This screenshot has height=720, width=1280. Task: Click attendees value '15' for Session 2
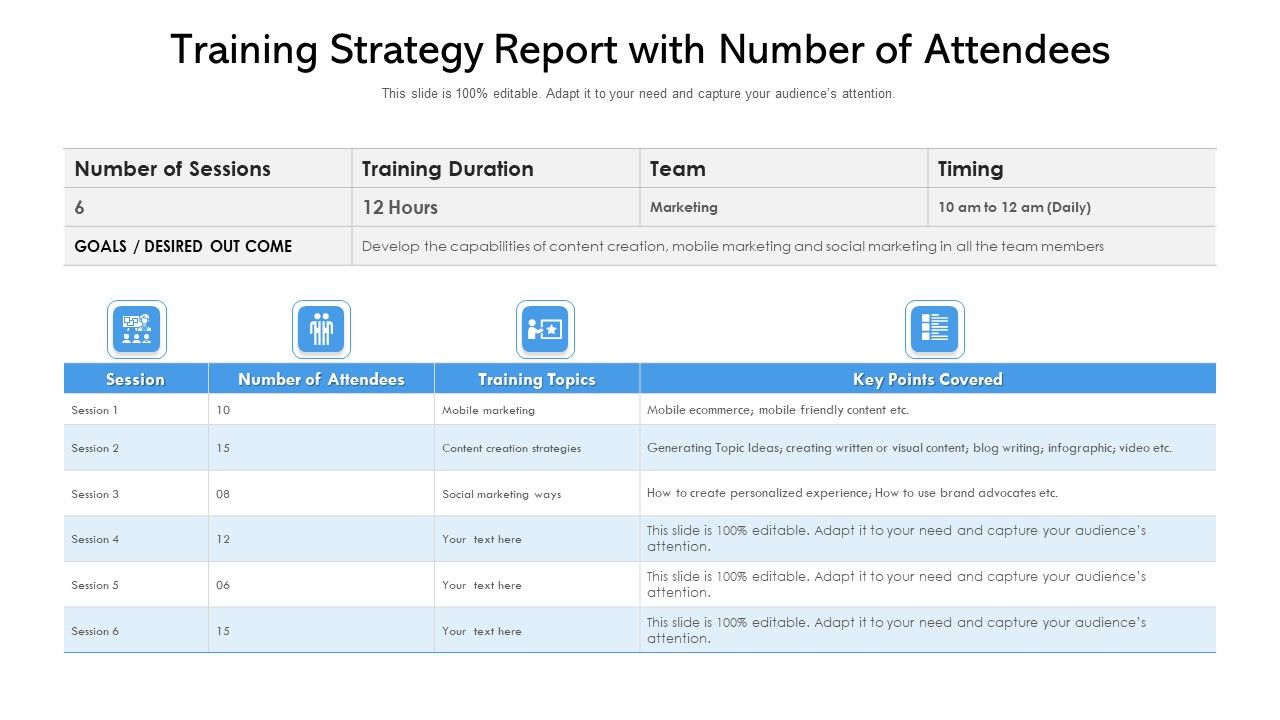(223, 448)
